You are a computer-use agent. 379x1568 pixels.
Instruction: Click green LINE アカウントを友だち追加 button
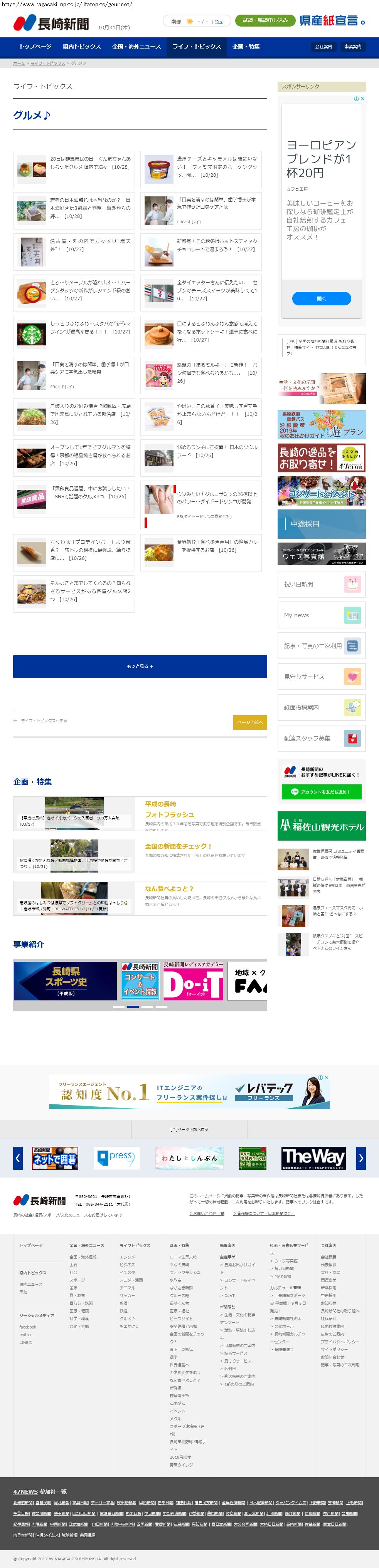click(x=321, y=791)
